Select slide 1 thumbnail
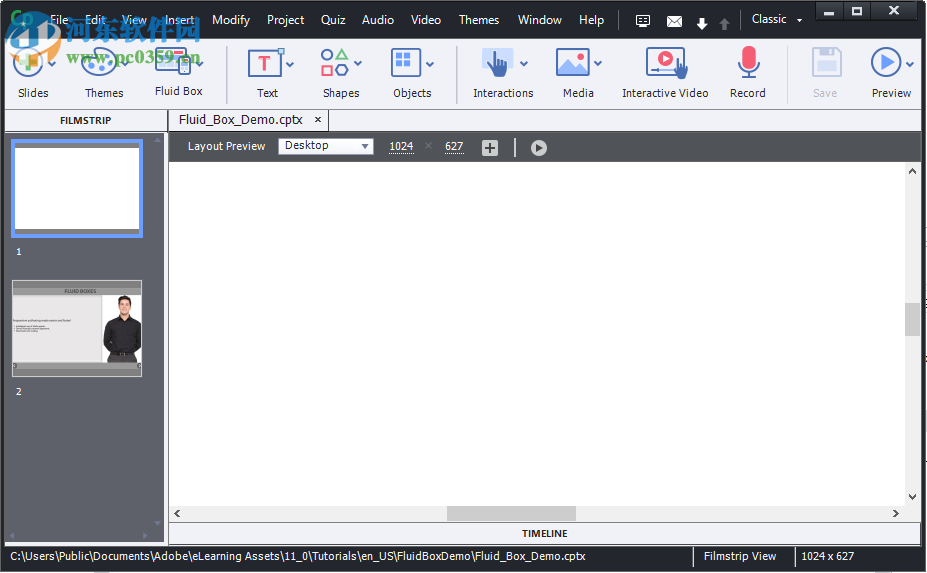Screen dimensions: 927x573 pos(77,188)
